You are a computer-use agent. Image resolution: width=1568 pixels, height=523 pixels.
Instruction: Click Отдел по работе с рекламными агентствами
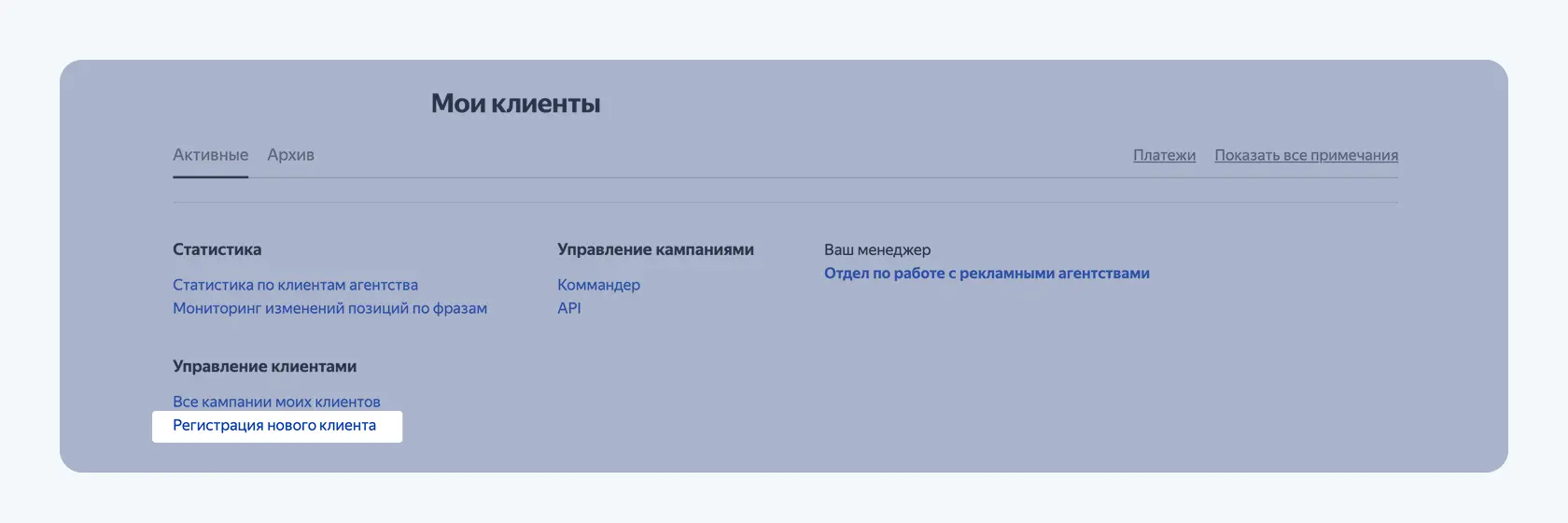pyautogui.click(x=987, y=274)
